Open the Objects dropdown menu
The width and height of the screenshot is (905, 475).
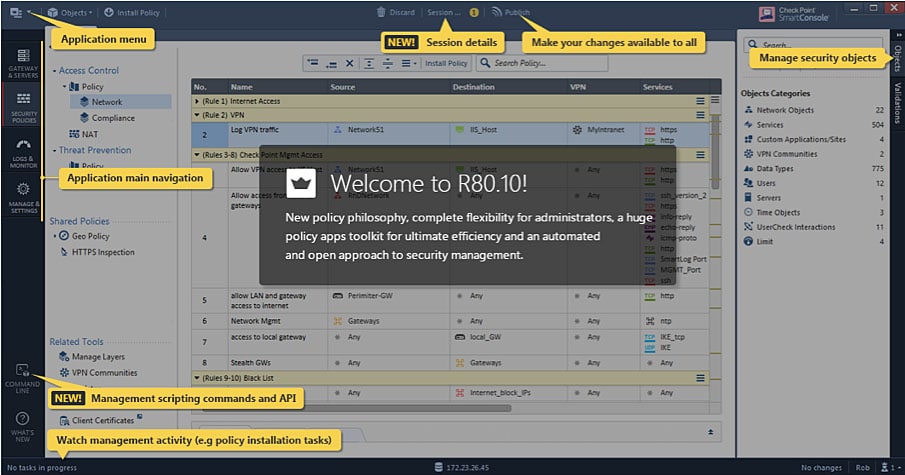[x=70, y=13]
